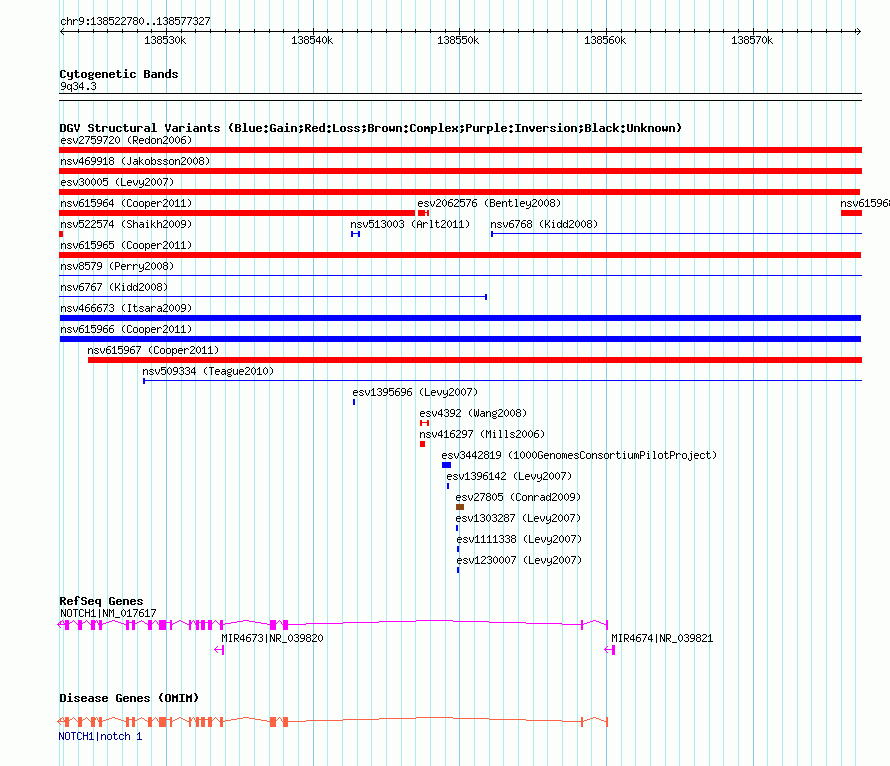Click the Cytogenetic Bands track heading
890x766 pixels.
click(119, 74)
